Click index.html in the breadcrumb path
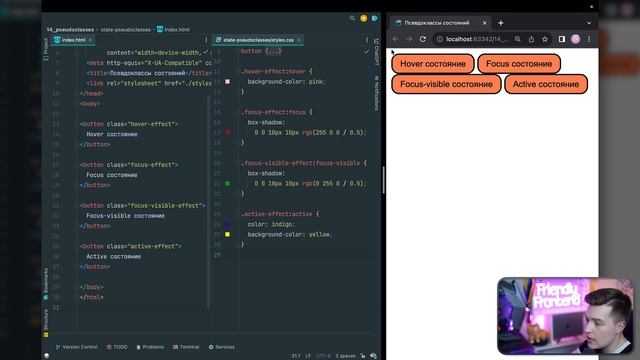The height and width of the screenshot is (360, 640). point(173,29)
